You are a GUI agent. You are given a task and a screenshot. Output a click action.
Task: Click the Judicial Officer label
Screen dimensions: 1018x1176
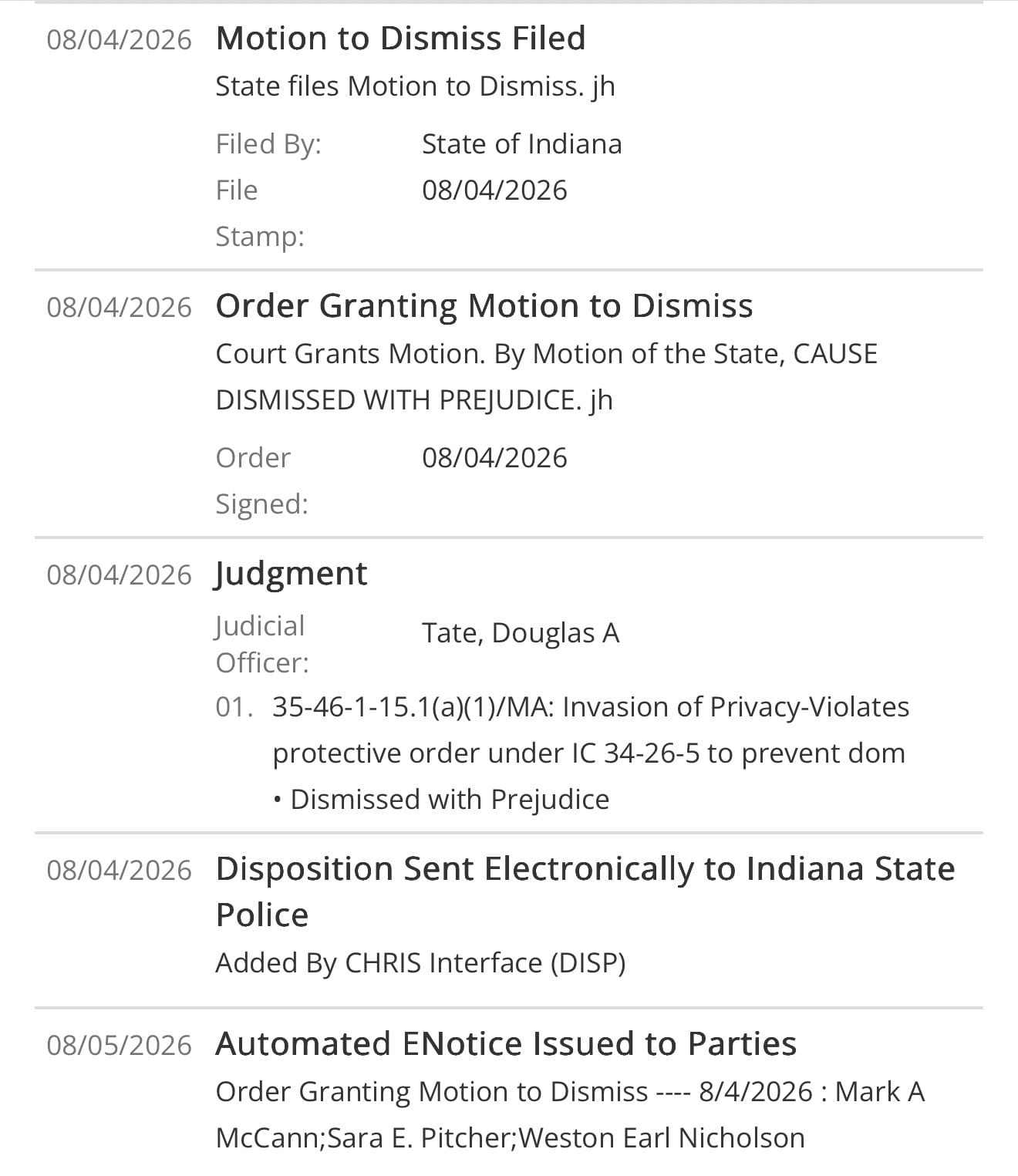click(x=262, y=644)
